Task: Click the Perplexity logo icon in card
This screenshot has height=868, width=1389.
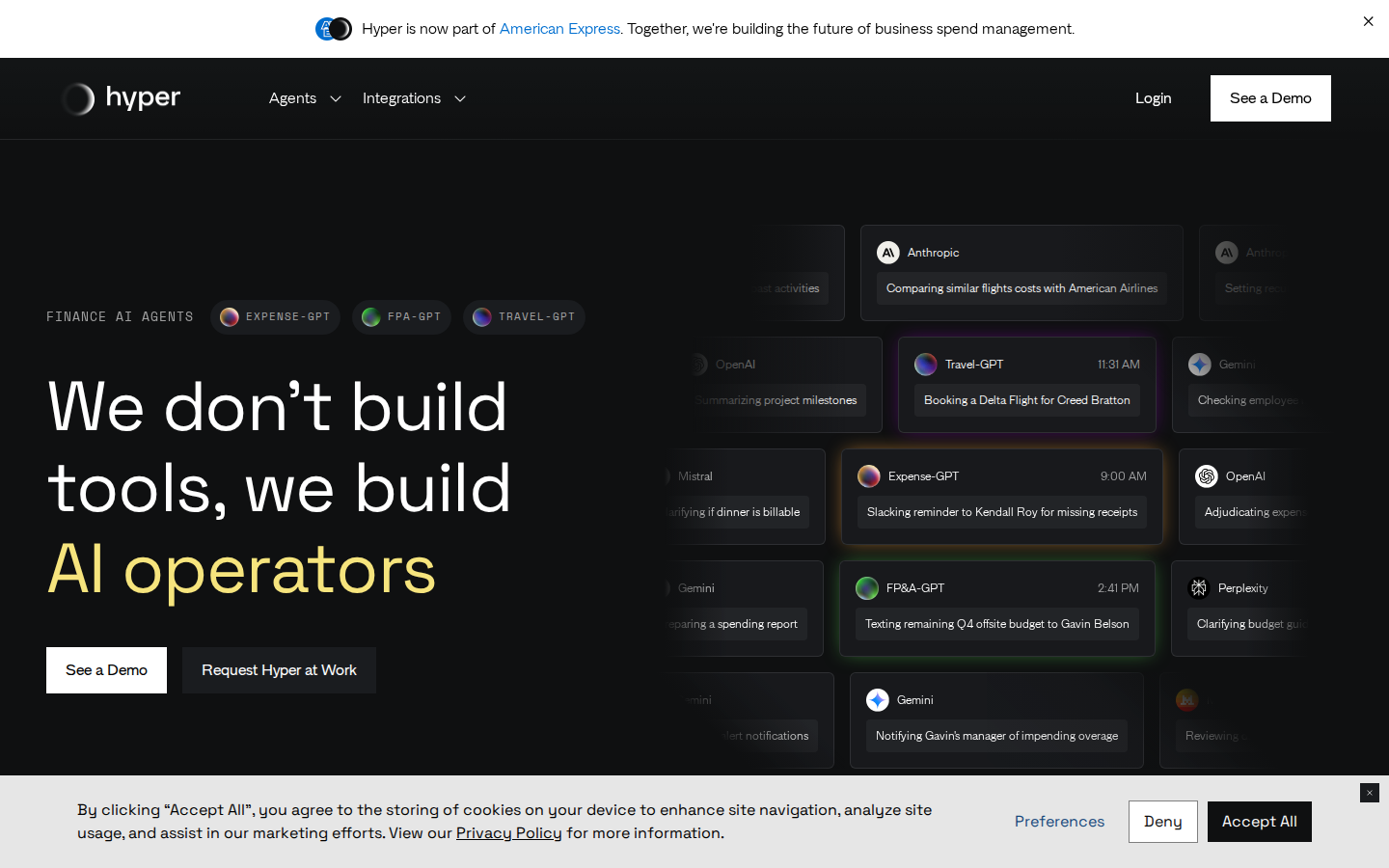Action: [1199, 588]
